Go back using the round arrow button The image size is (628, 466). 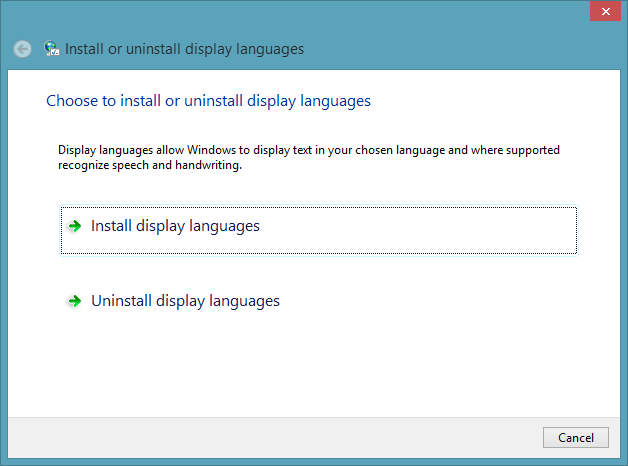22,49
